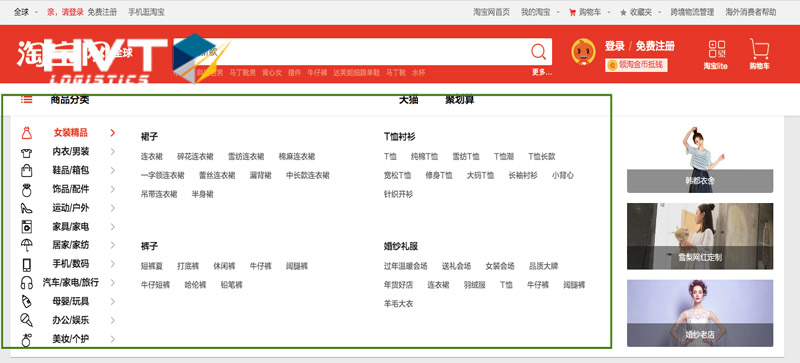Click the 亲,请登录 link
800x363 pixels.
tap(65, 12)
